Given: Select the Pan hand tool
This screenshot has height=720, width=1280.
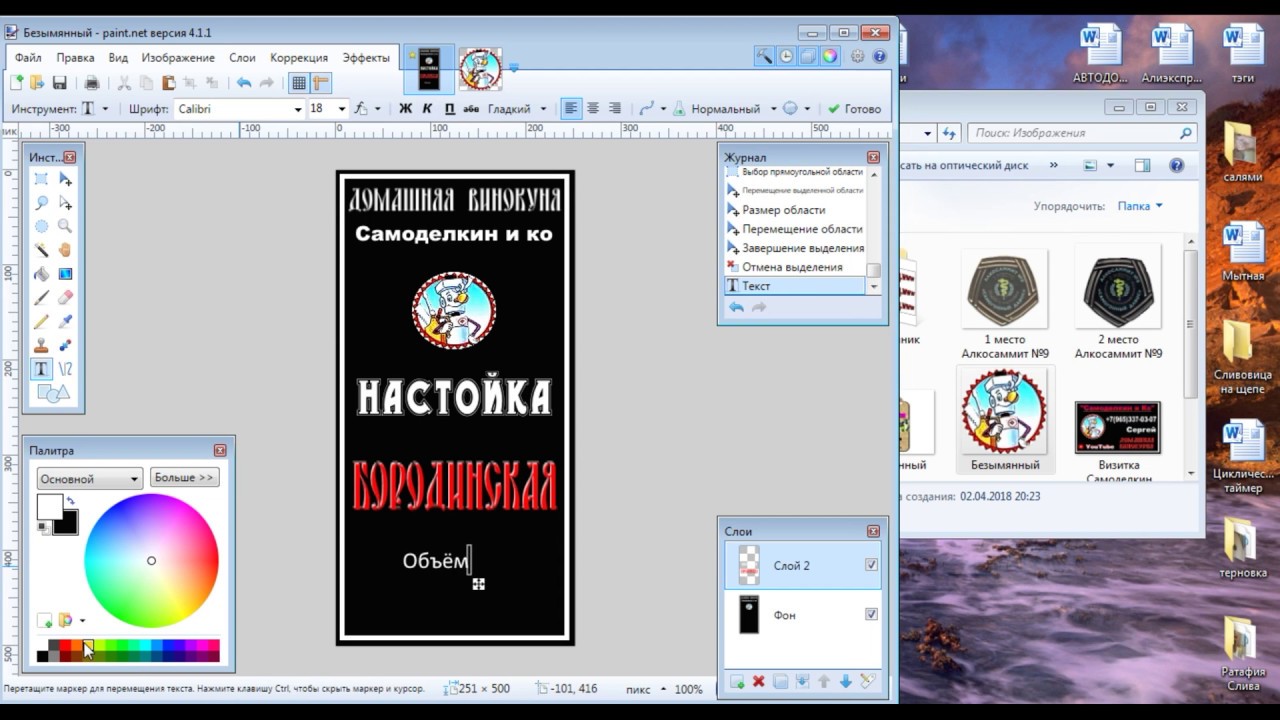Looking at the screenshot, I should tap(65, 250).
